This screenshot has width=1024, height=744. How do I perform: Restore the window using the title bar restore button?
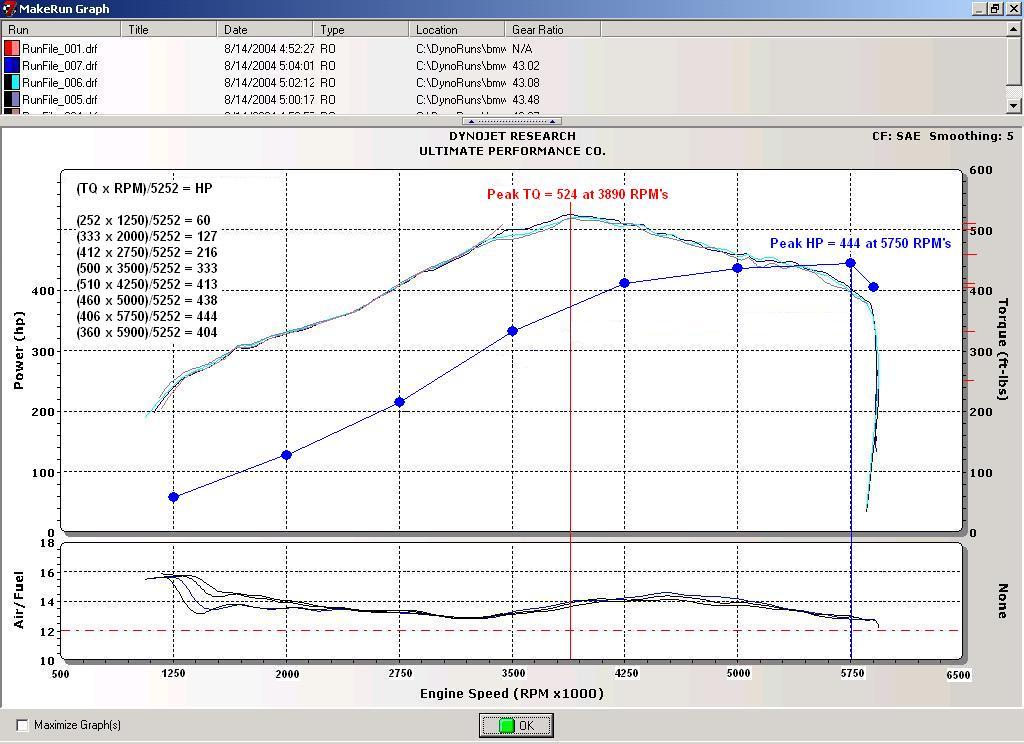click(994, 9)
